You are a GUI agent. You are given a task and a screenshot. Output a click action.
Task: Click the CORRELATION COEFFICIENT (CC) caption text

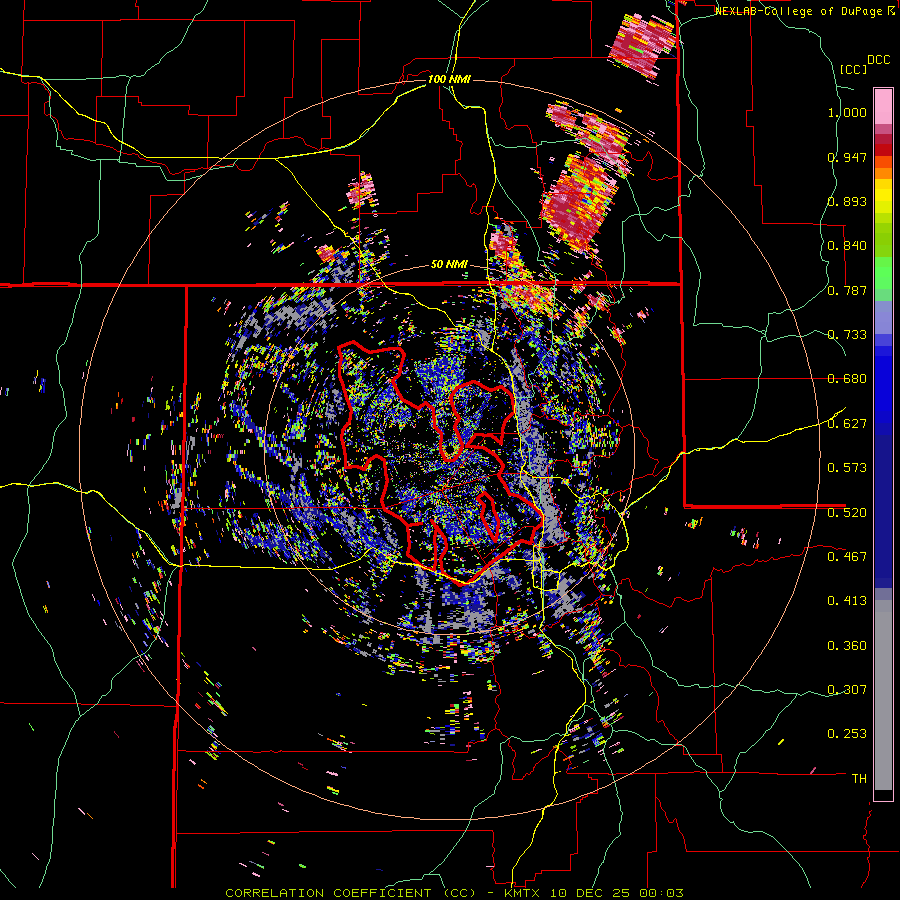(350, 893)
